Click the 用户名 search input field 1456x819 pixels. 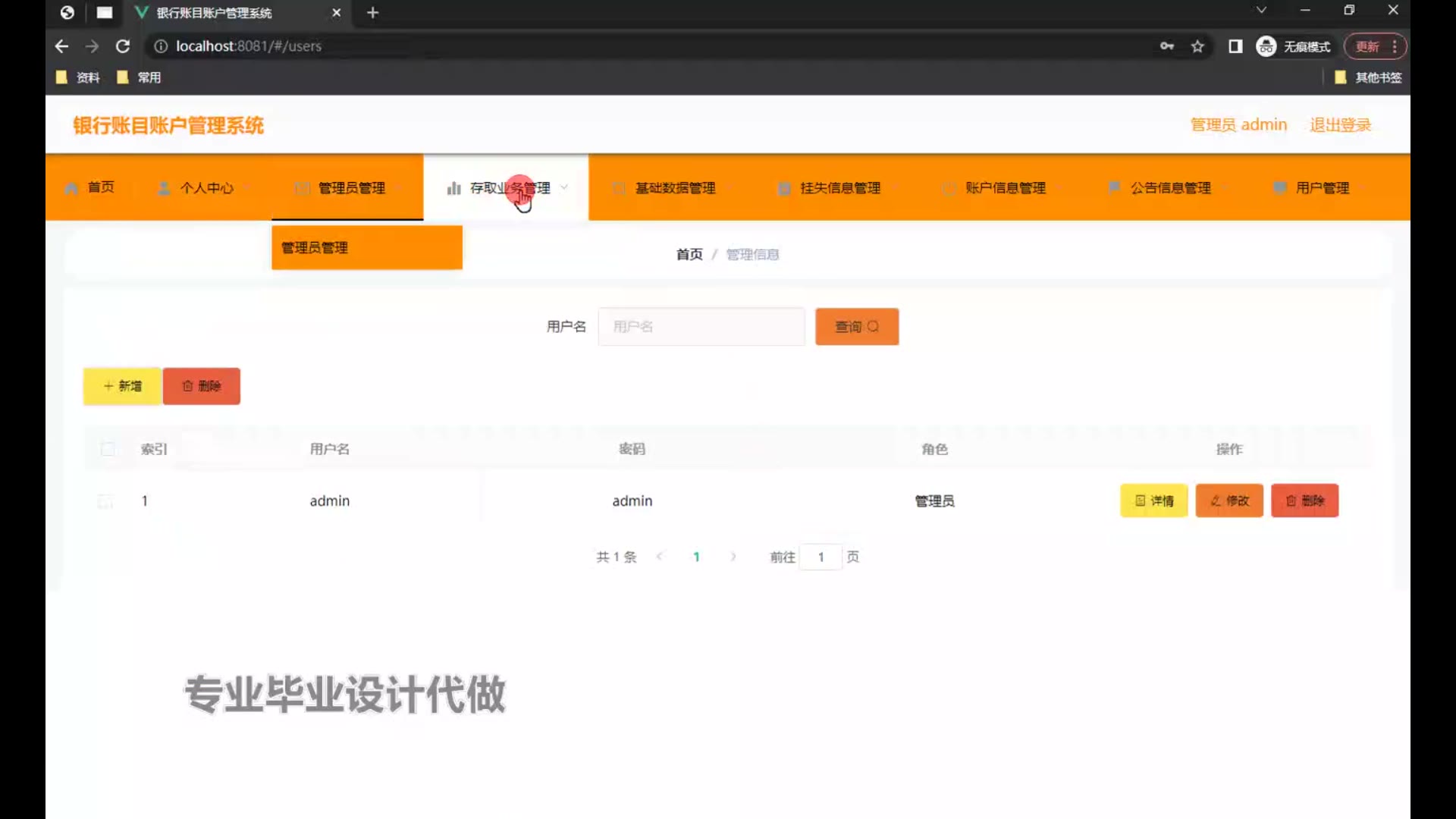pyautogui.click(x=701, y=327)
